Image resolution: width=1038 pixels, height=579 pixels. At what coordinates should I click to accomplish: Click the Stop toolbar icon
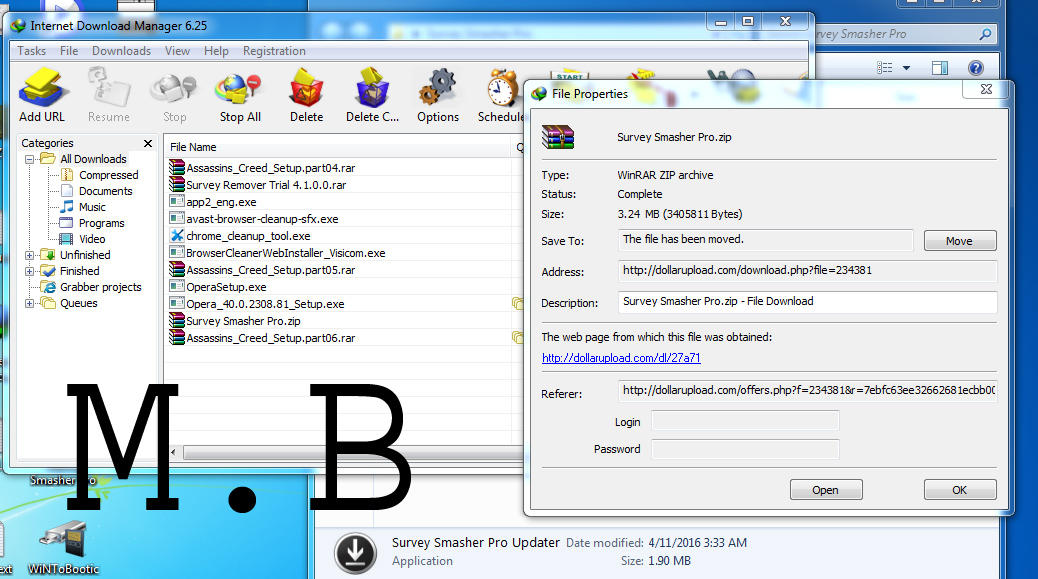(173, 89)
